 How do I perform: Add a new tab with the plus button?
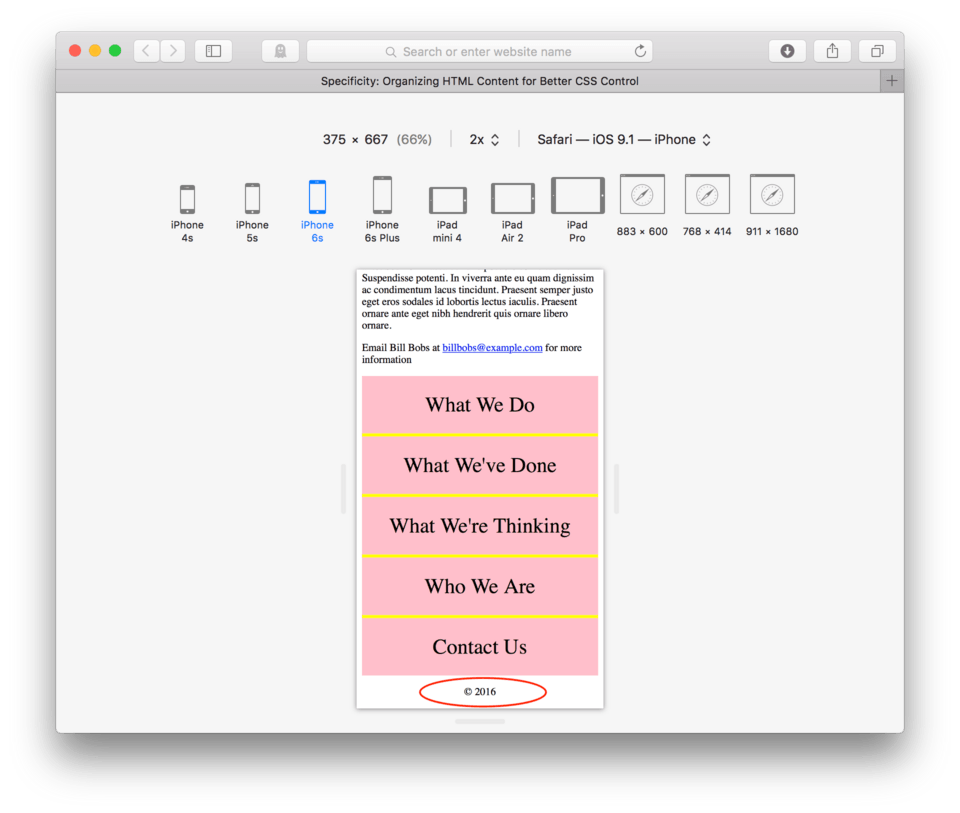point(891,81)
